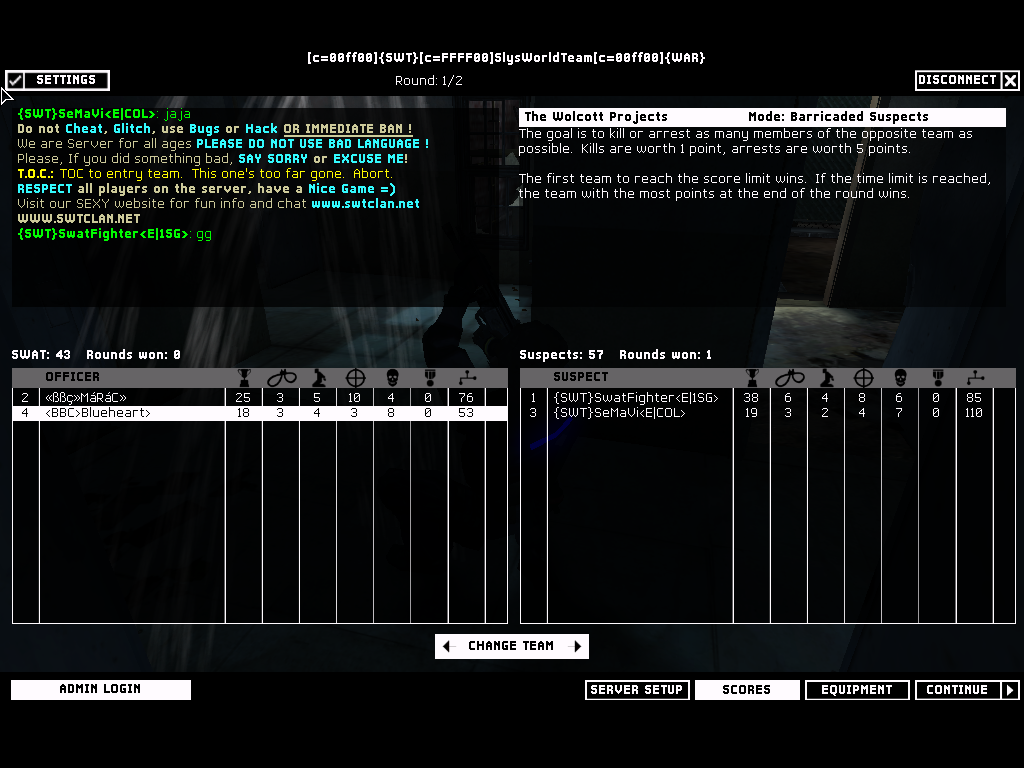Click SwatFighter's score value 38
Image resolution: width=1024 pixels, height=768 pixels.
pyautogui.click(x=751, y=398)
